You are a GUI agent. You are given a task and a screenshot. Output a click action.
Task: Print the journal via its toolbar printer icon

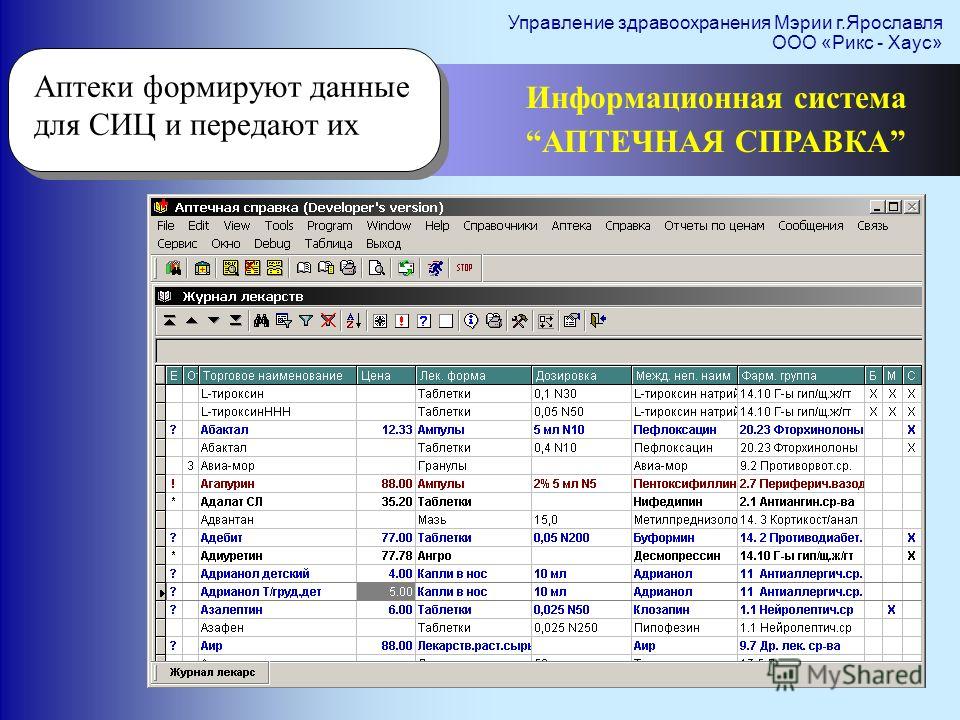coord(493,320)
